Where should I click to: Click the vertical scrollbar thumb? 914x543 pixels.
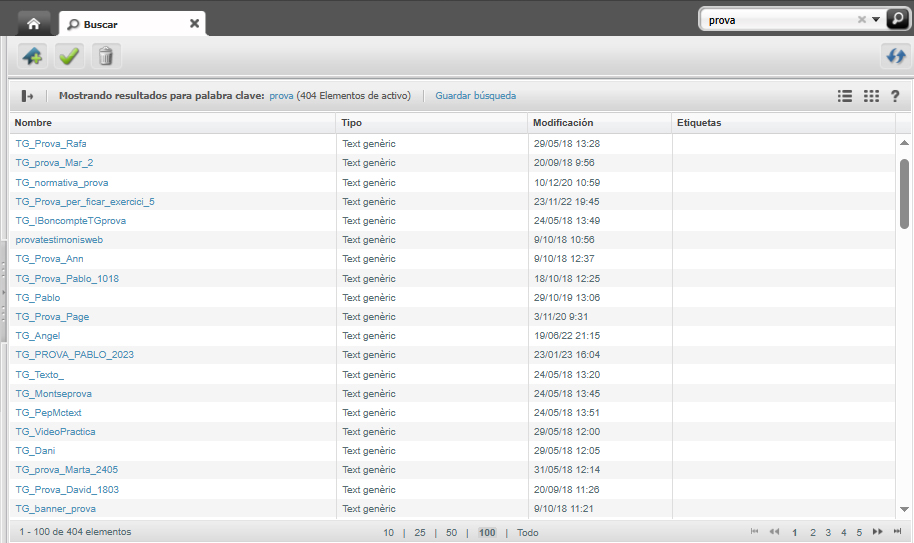(x=904, y=192)
